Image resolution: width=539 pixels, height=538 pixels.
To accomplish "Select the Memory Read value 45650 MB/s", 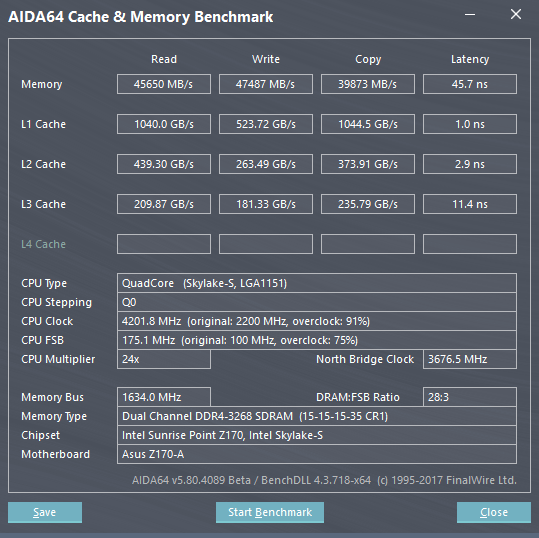I will [x=164, y=84].
